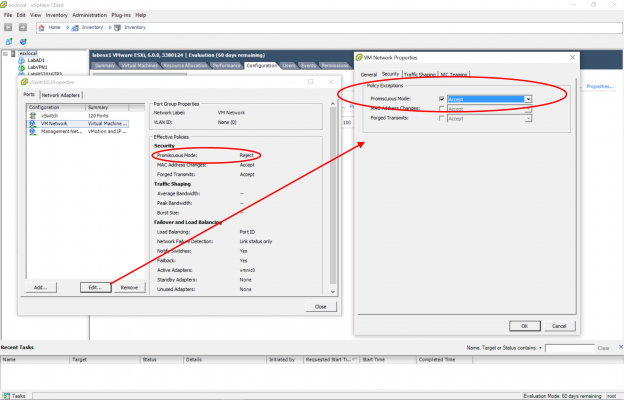
Task: Open the File menu
Action: pyautogui.click(x=8, y=15)
